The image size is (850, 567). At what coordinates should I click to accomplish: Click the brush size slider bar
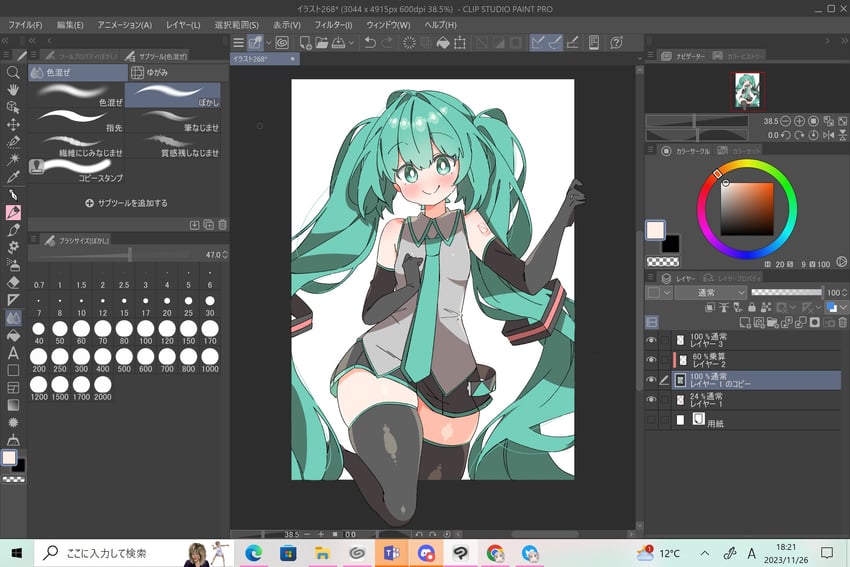115,254
